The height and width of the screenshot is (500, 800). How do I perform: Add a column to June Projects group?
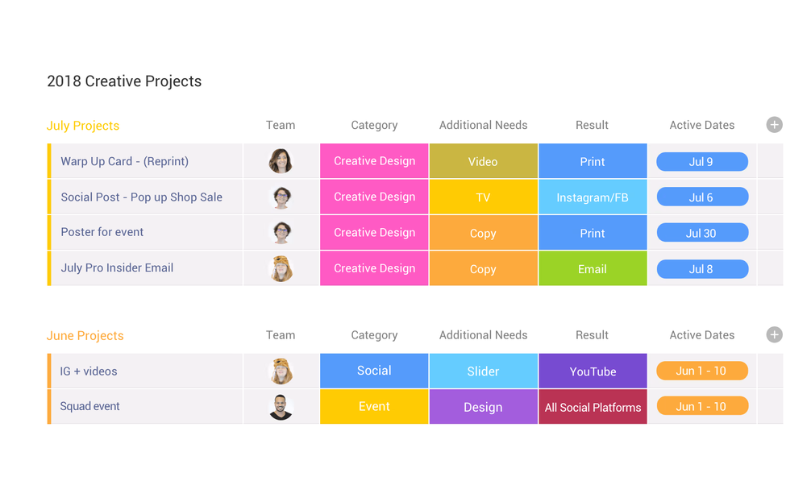tap(774, 335)
